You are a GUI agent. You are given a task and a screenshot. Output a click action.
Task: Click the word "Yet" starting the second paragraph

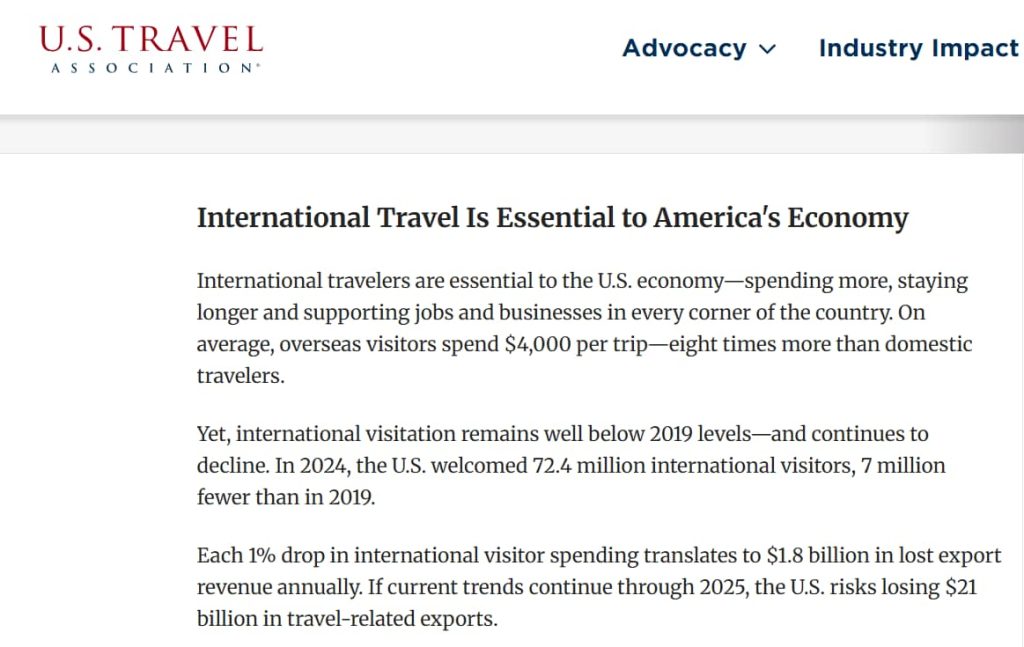pyautogui.click(x=213, y=435)
